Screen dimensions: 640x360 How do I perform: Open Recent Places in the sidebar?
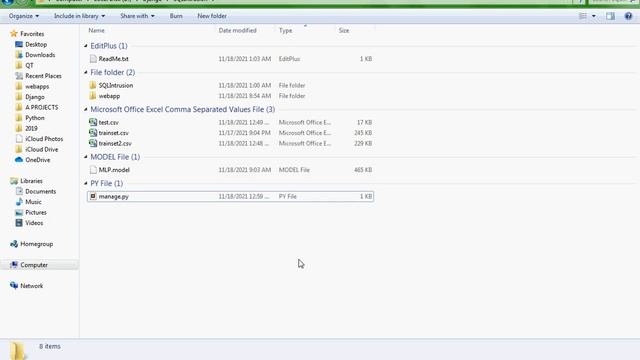pyautogui.click(x=43, y=76)
